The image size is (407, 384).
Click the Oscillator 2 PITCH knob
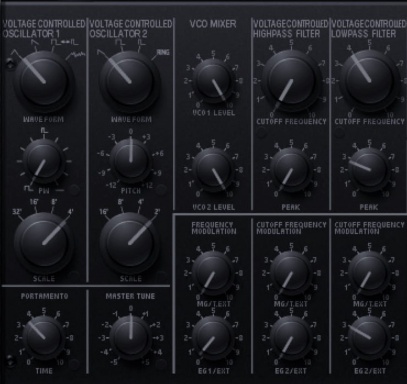[130, 160]
